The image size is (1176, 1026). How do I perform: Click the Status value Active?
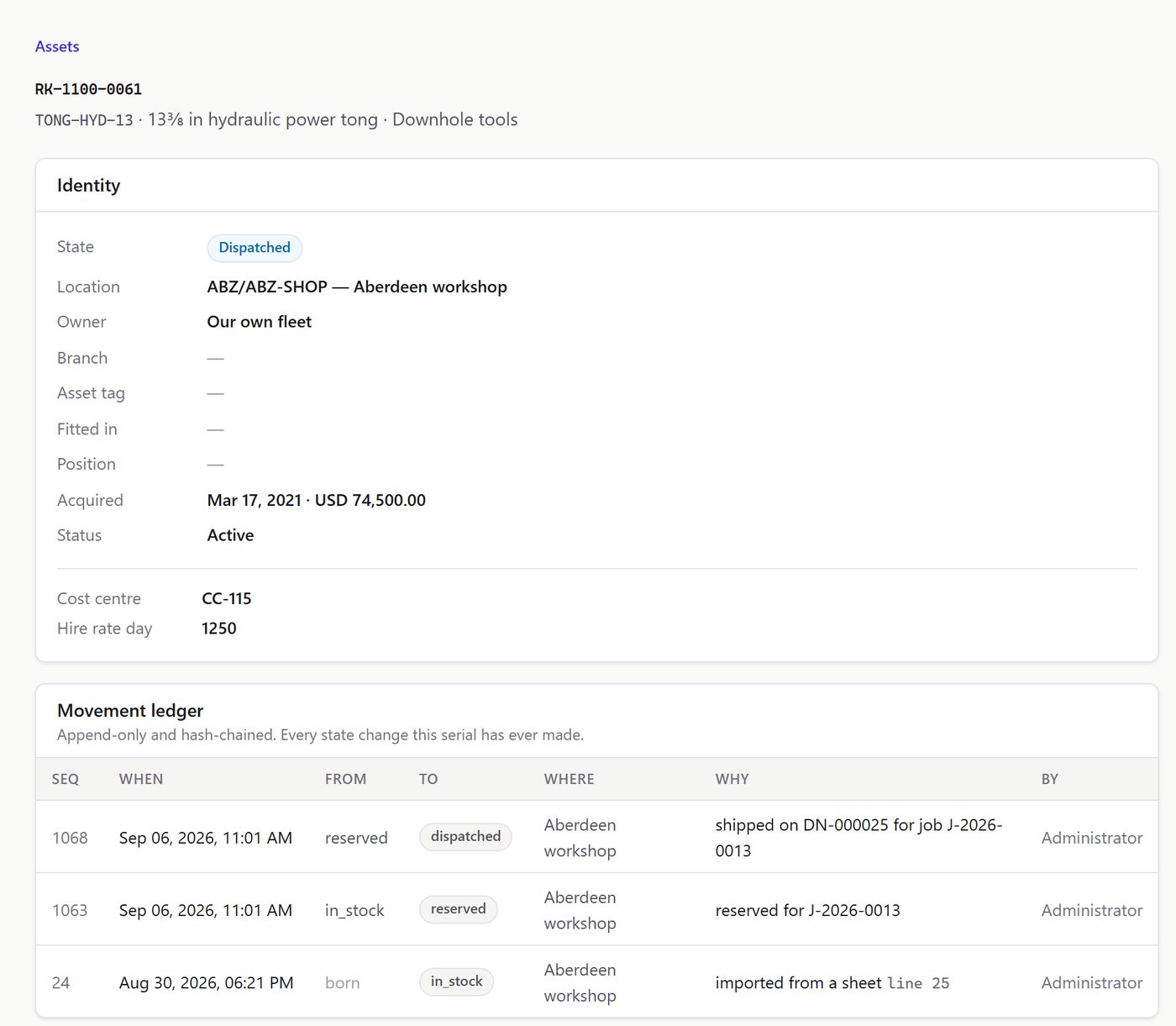[230, 535]
